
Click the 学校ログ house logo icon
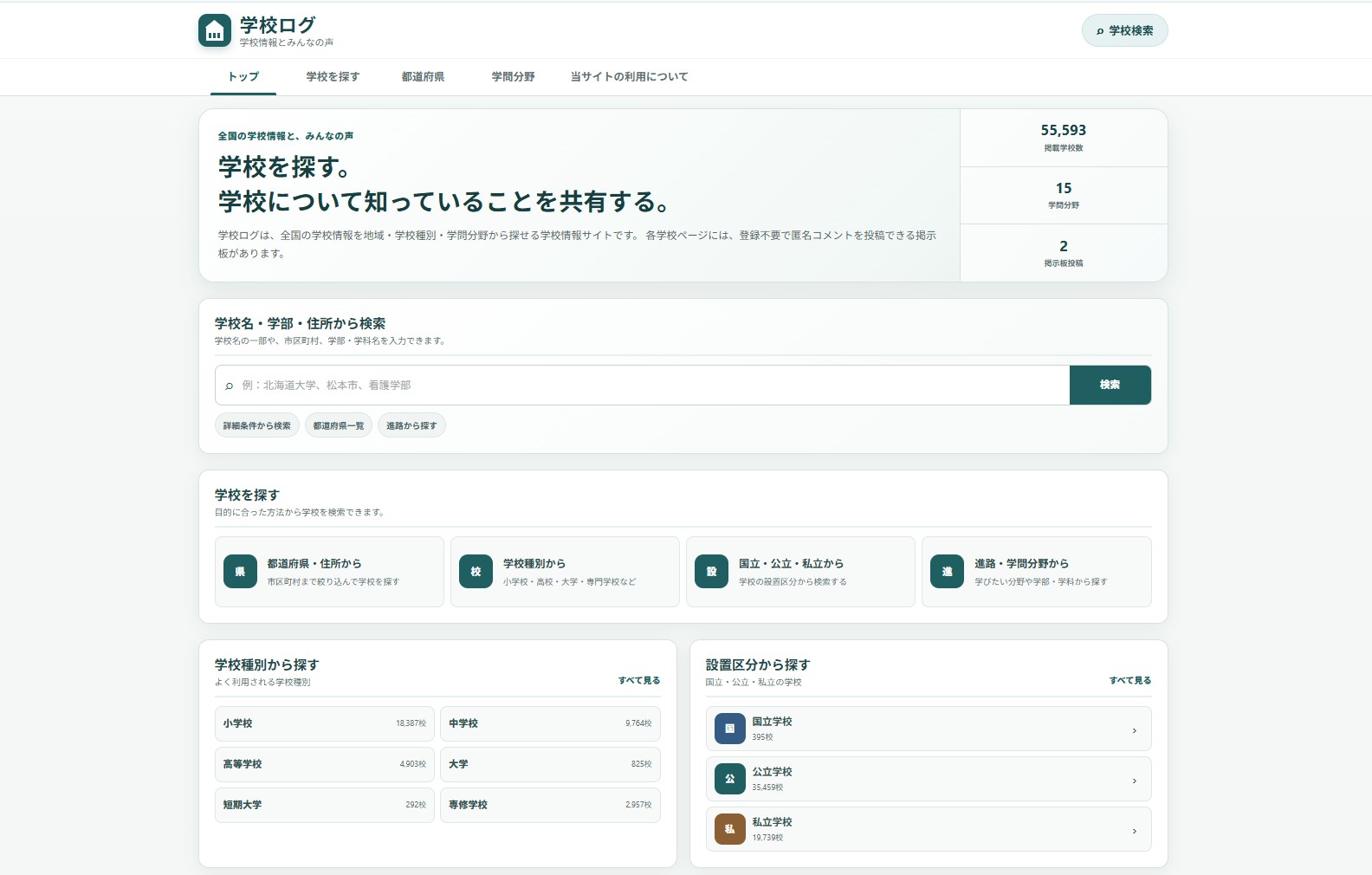coord(215,30)
